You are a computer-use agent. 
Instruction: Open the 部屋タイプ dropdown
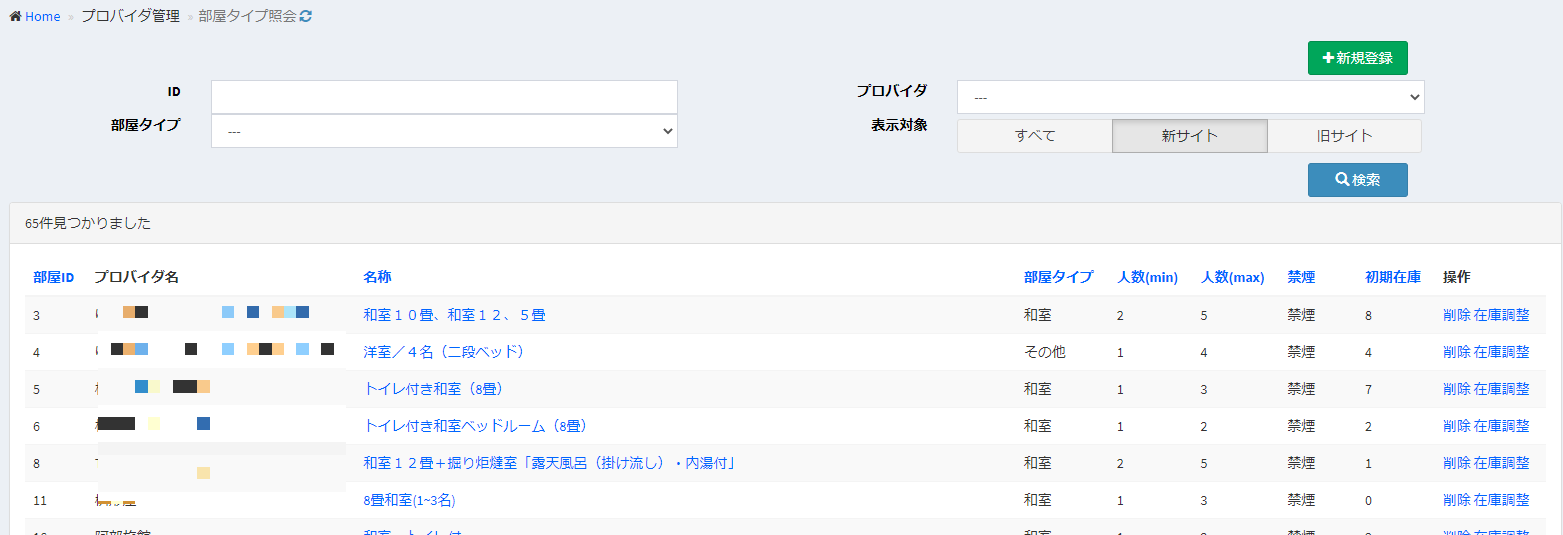pos(444,131)
